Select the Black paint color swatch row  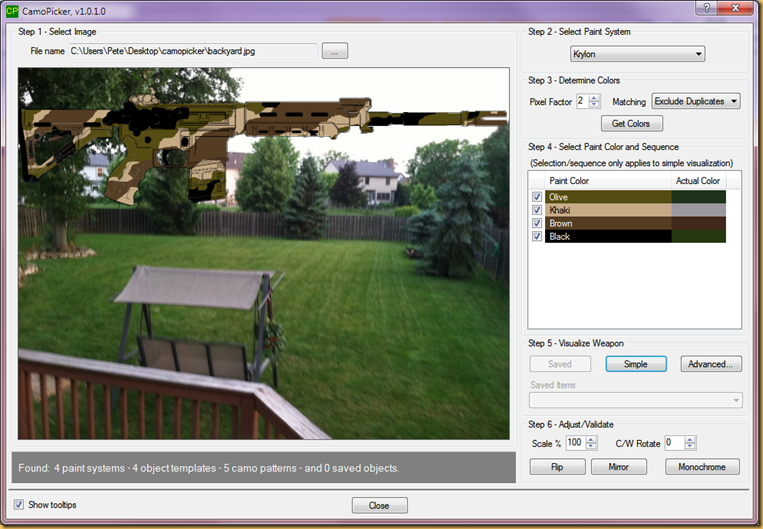click(x=608, y=237)
